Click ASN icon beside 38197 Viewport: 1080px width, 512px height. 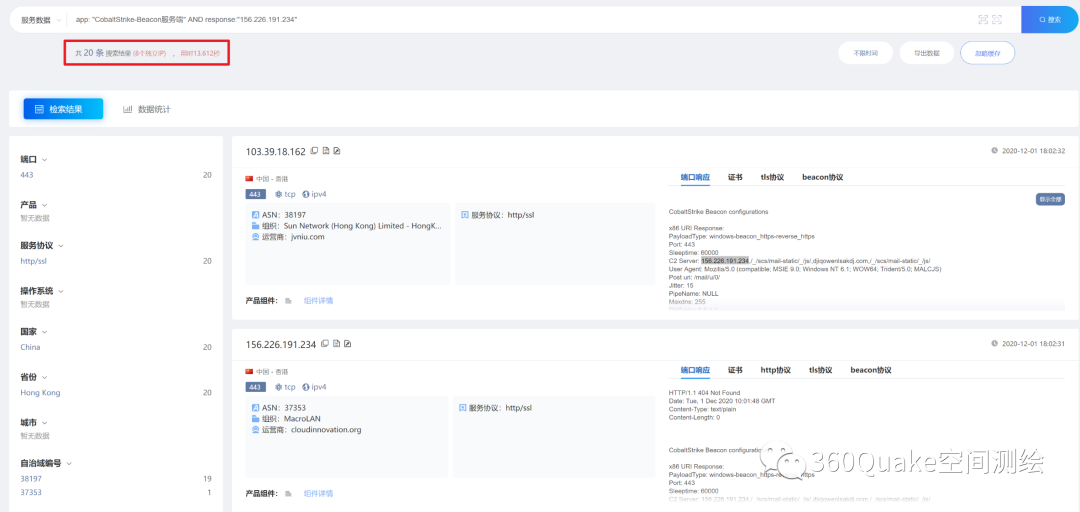pos(256,215)
